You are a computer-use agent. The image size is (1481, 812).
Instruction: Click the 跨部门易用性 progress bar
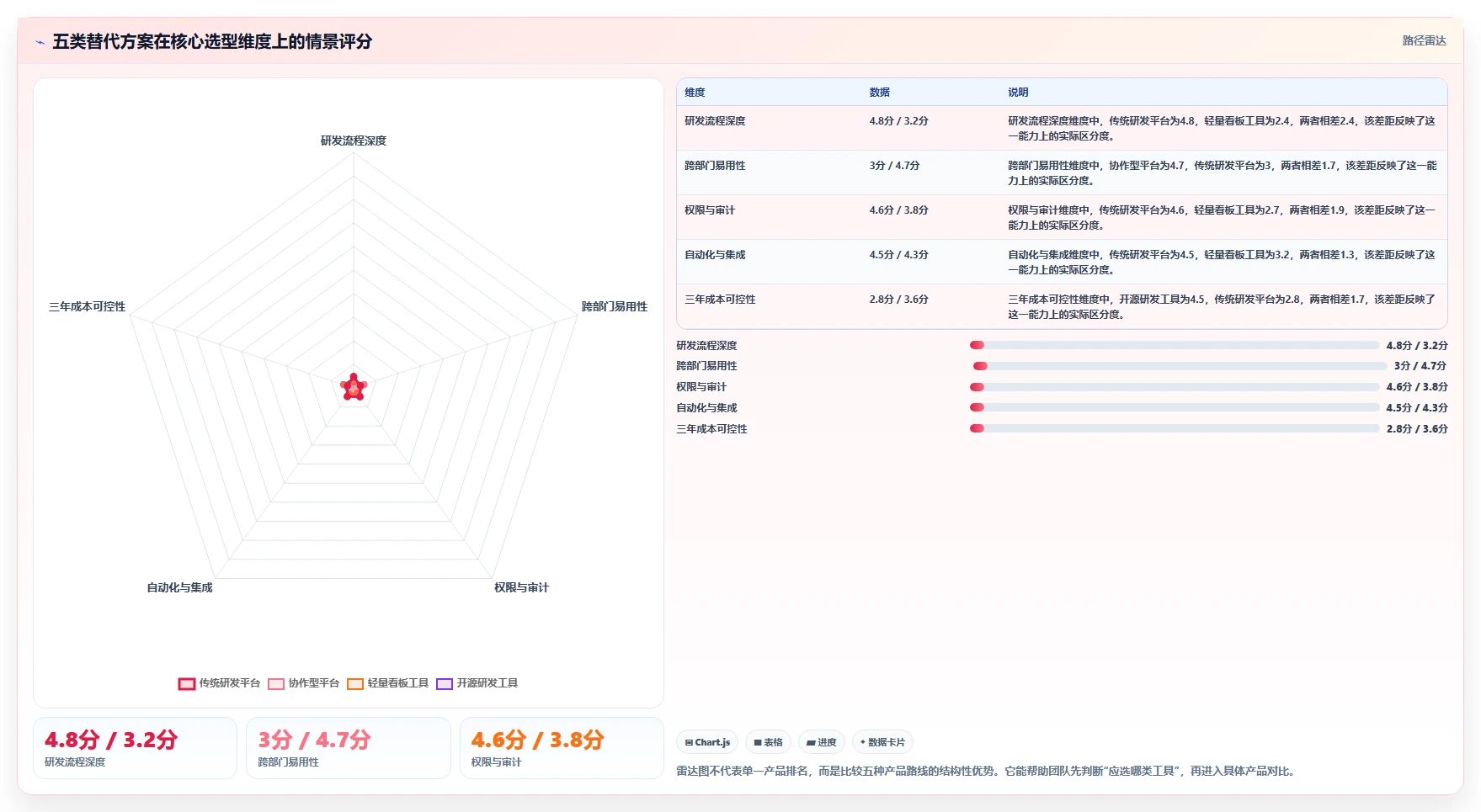[x=1180, y=366]
